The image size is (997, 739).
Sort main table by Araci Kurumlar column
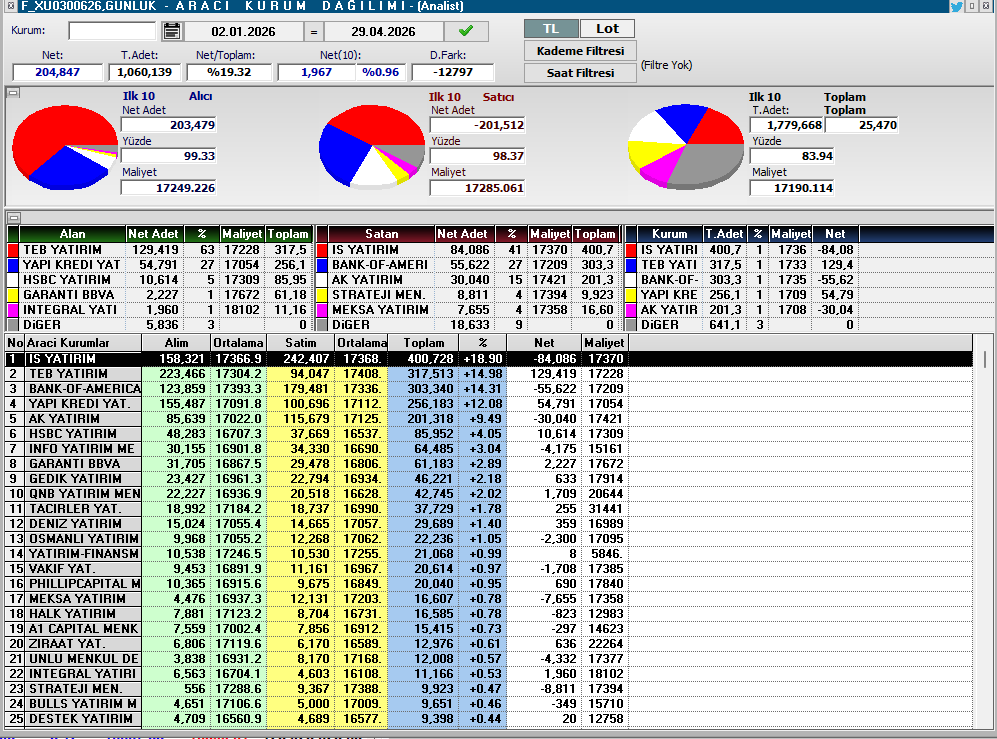click(x=83, y=343)
